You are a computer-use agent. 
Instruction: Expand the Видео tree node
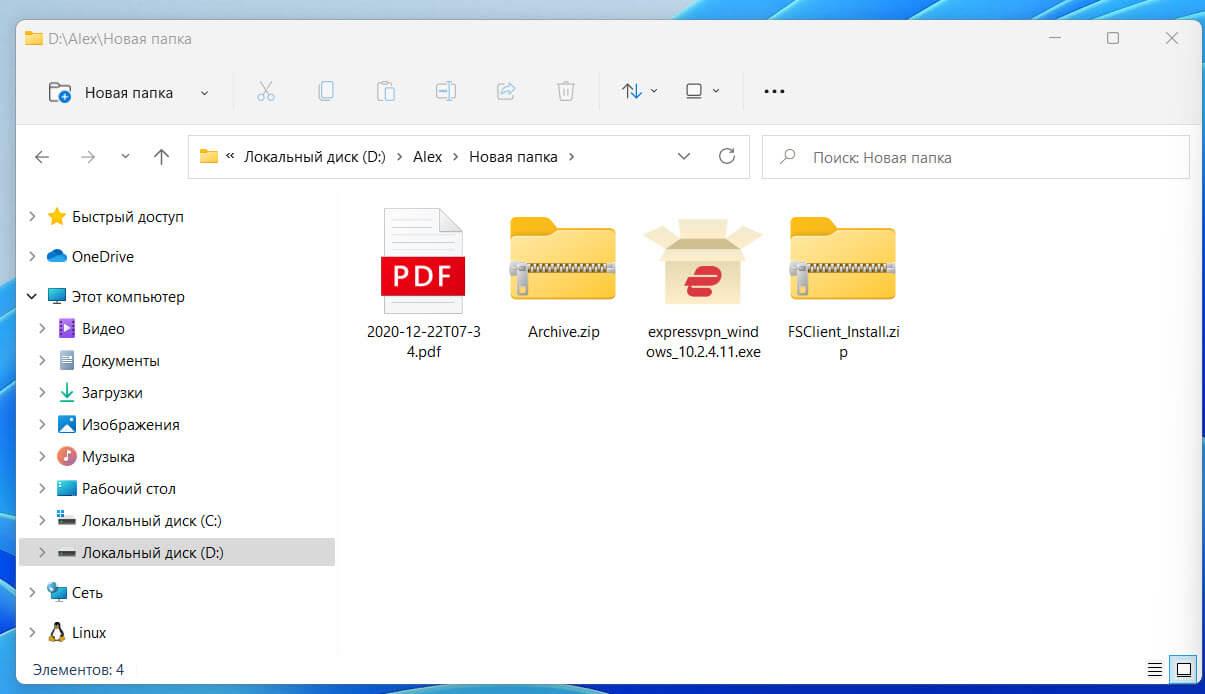[x=42, y=329]
